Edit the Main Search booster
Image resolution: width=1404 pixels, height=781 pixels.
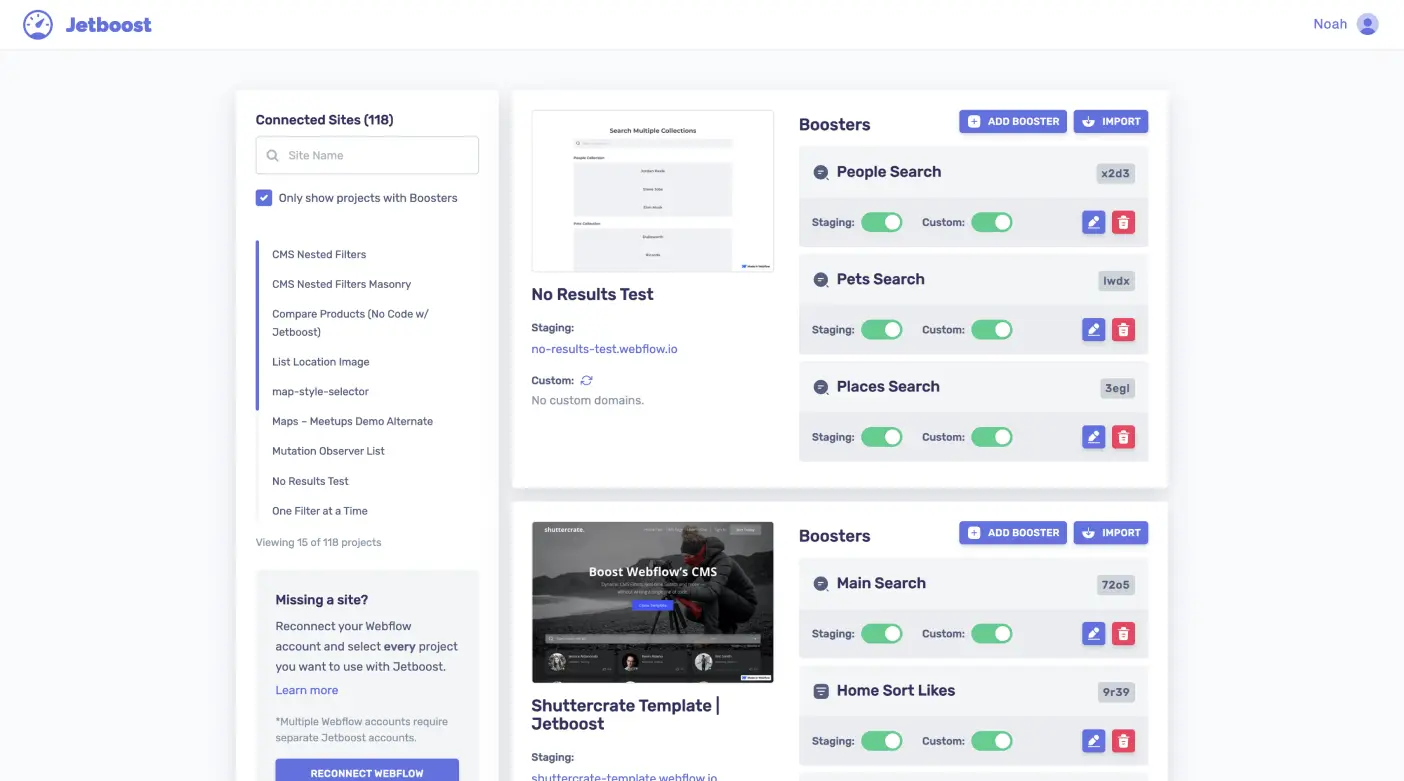(x=1094, y=634)
